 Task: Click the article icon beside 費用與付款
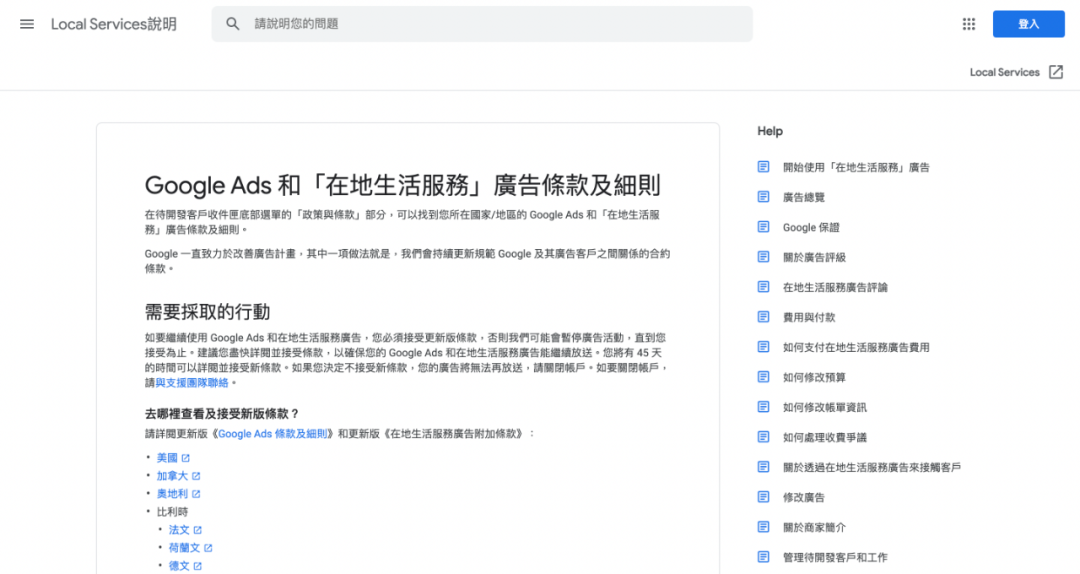[x=764, y=317]
